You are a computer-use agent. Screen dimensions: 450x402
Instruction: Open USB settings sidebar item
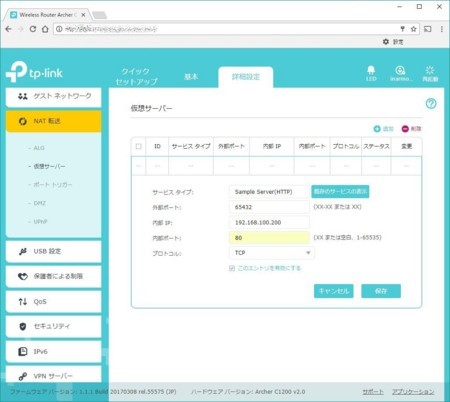(53, 251)
